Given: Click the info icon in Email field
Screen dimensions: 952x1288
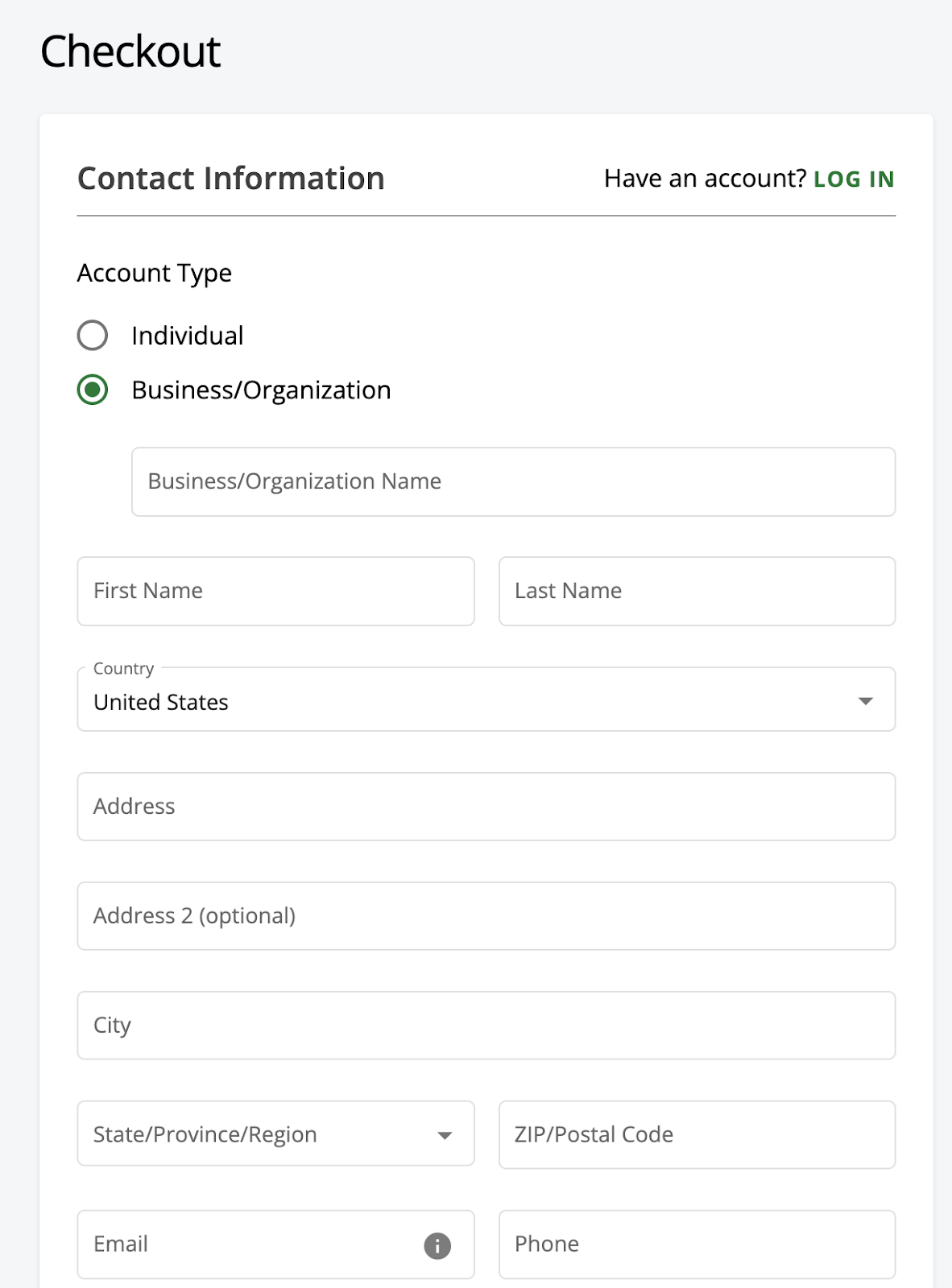Looking at the screenshot, I should click(437, 1245).
